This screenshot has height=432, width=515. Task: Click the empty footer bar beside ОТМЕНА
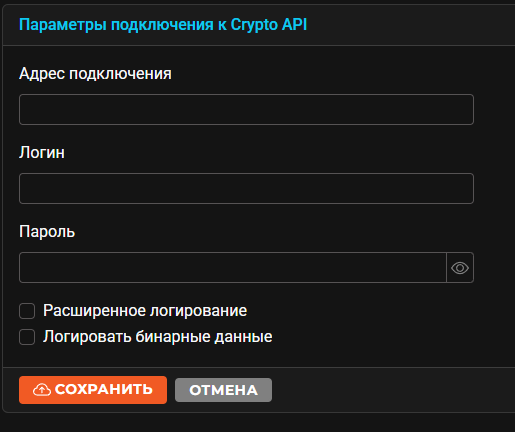click(x=393, y=390)
